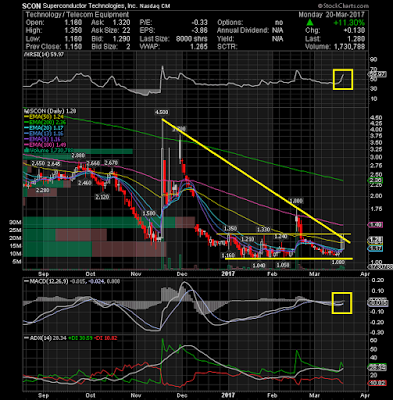The width and height of the screenshot is (393, 400).
Task: Click the green +DI value in ADX legend
Action: pos(80,338)
